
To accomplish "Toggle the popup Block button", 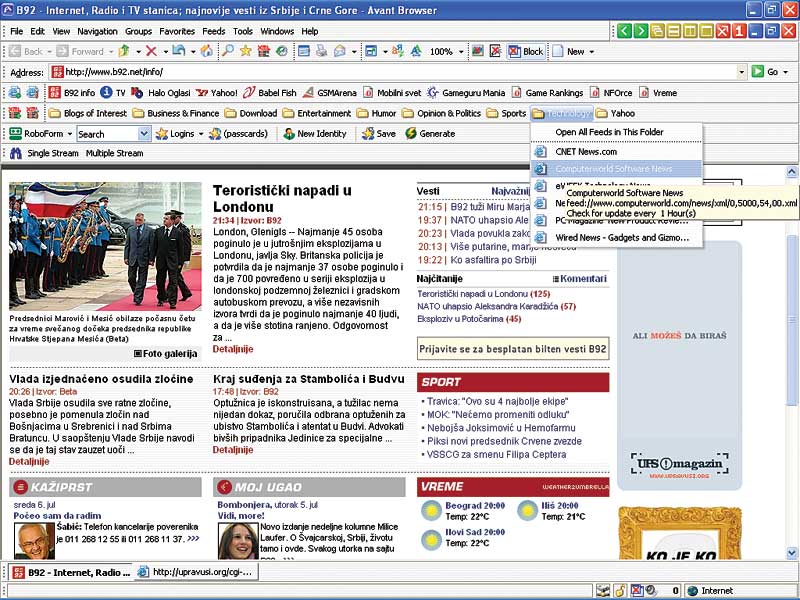I will click(x=527, y=51).
